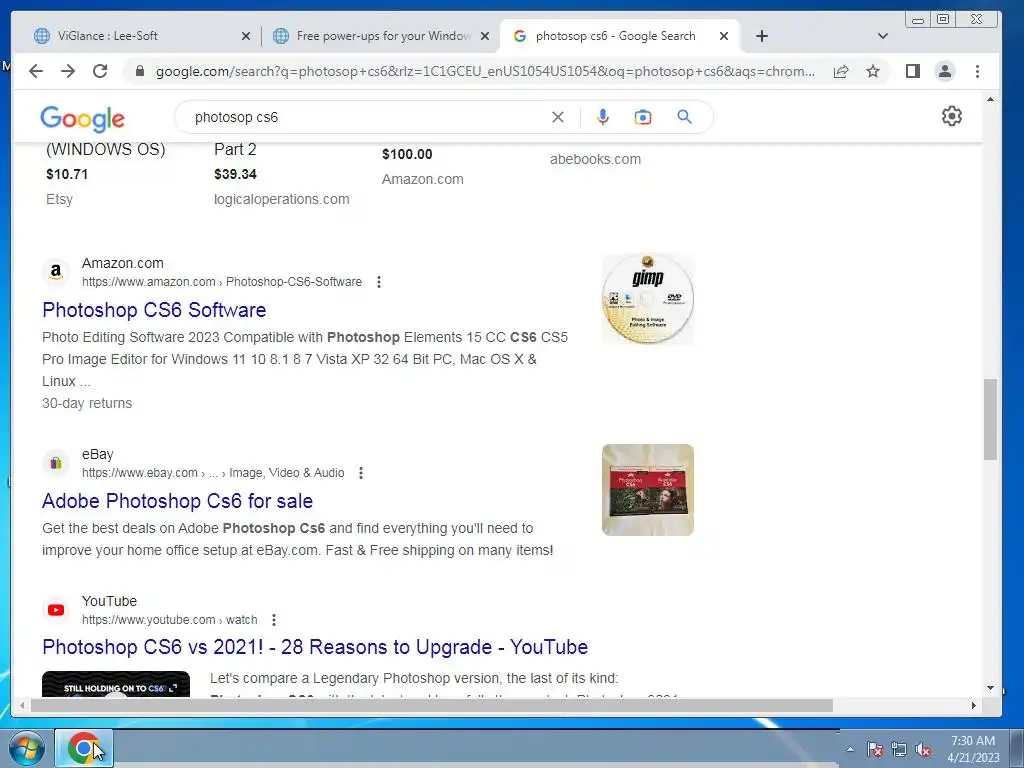
Task: Go forward to the next page
Action: pyautogui.click(x=68, y=71)
